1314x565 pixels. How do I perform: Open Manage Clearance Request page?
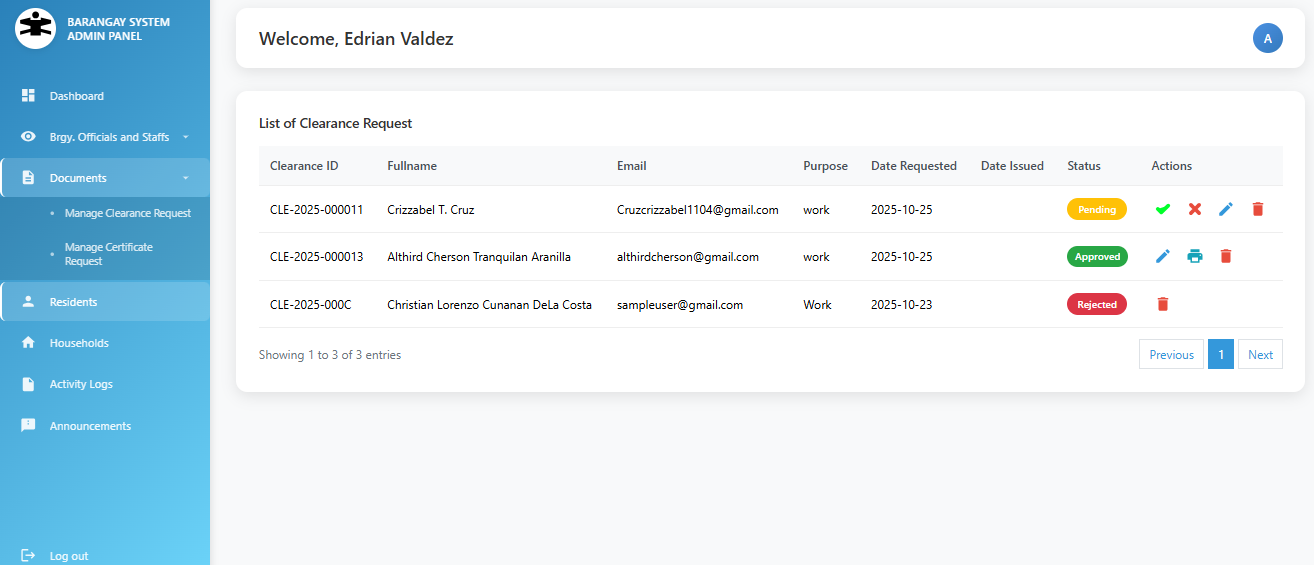tap(127, 213)
